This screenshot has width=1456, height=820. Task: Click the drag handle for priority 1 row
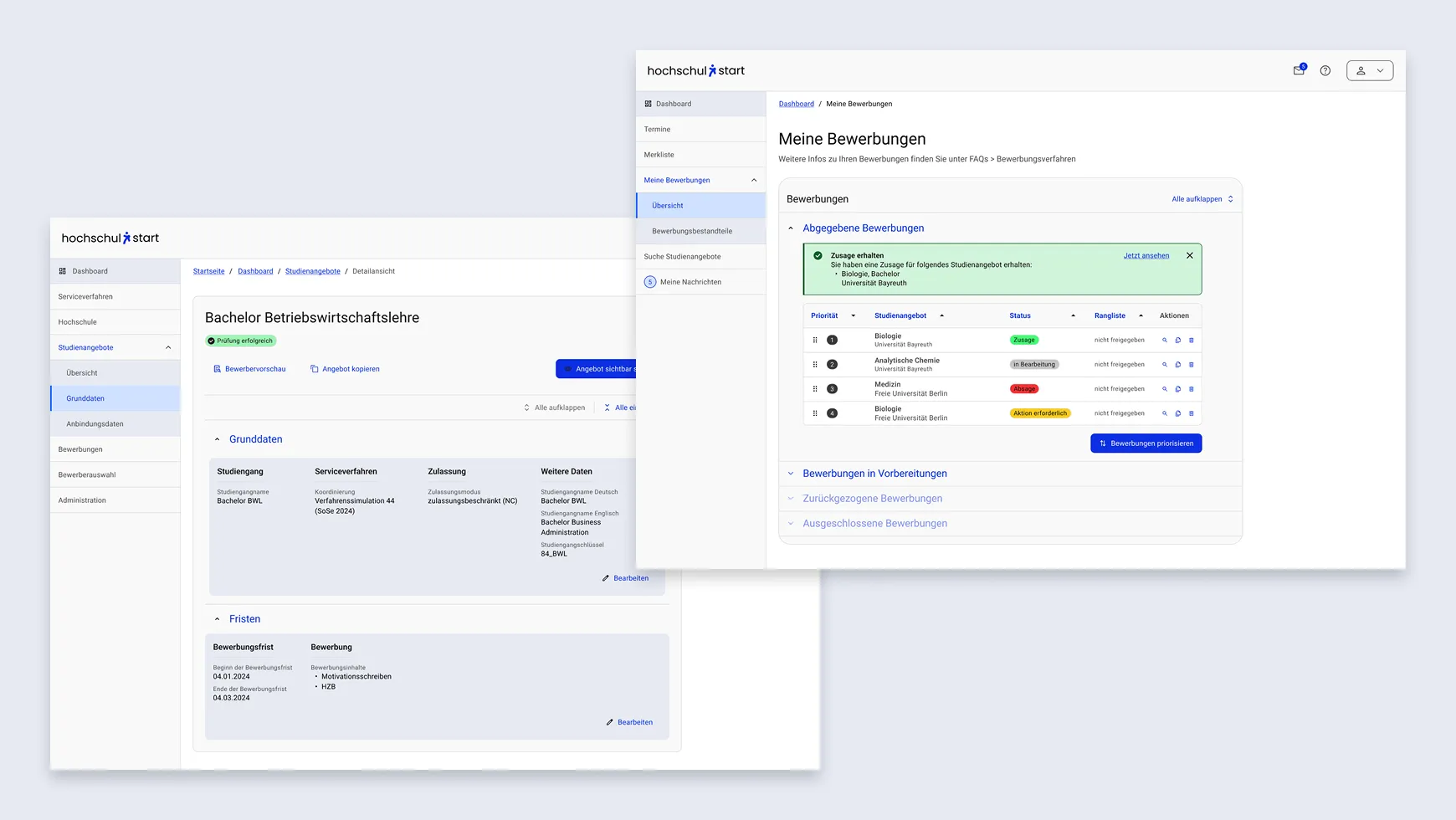point(815,341)
